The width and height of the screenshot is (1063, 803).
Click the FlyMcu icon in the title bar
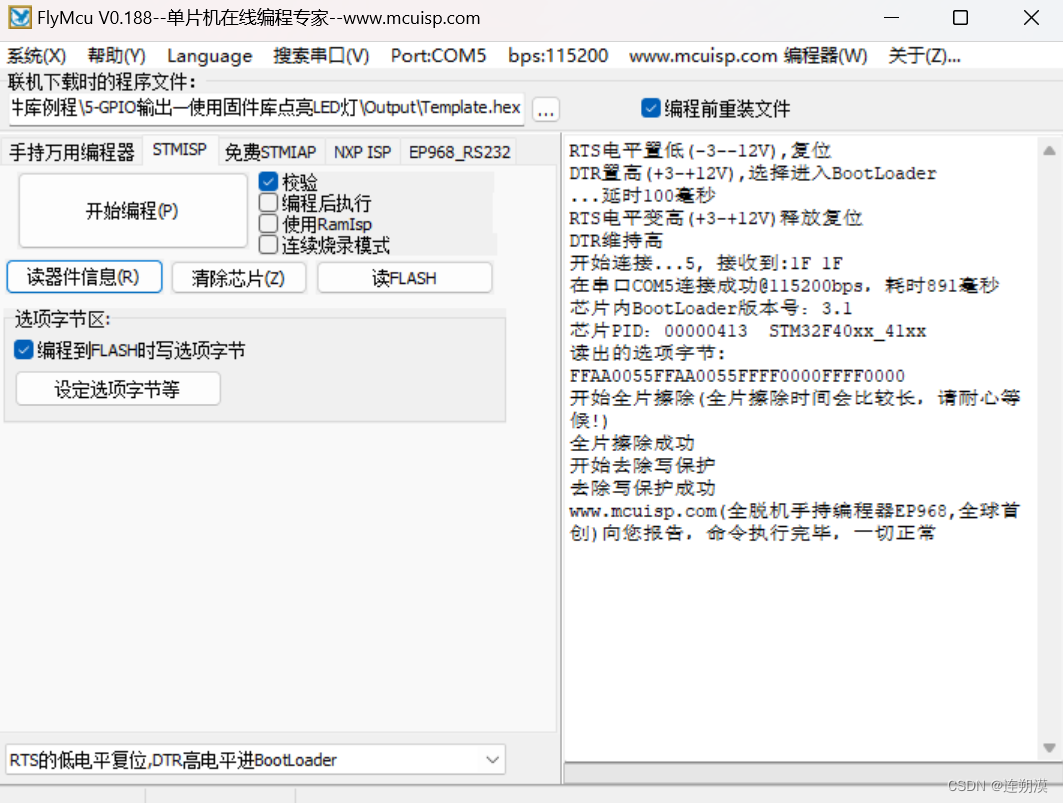pyautogui.click(x=19, y=17)
